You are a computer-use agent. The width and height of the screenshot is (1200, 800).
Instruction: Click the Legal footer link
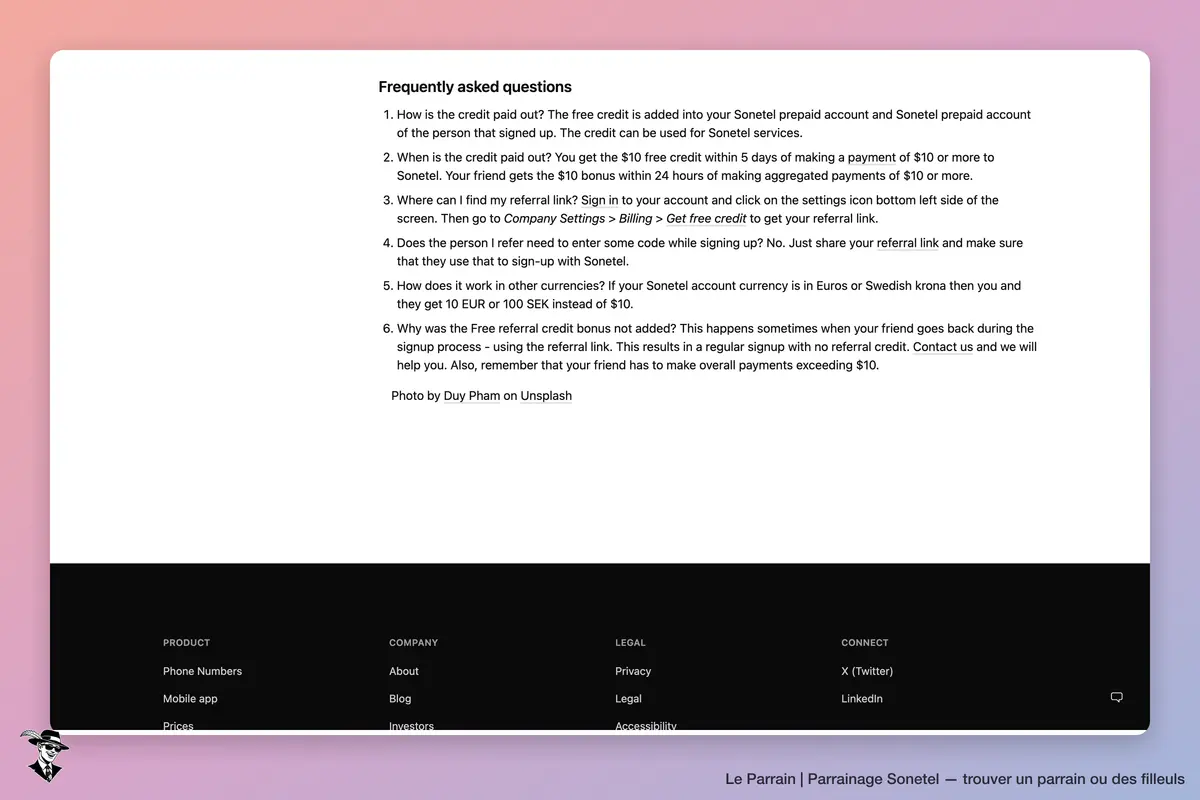point(628,699)
